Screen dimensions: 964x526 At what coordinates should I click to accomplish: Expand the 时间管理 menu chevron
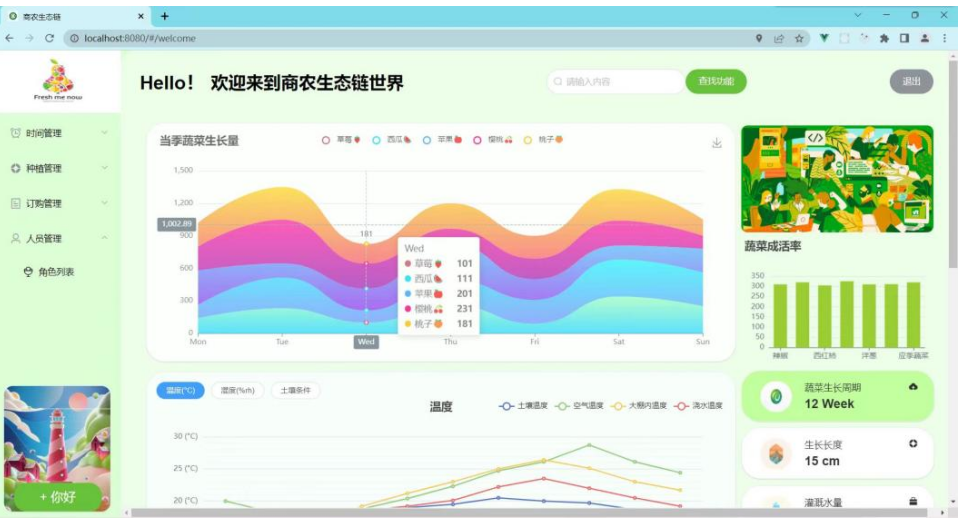(105, 133)
